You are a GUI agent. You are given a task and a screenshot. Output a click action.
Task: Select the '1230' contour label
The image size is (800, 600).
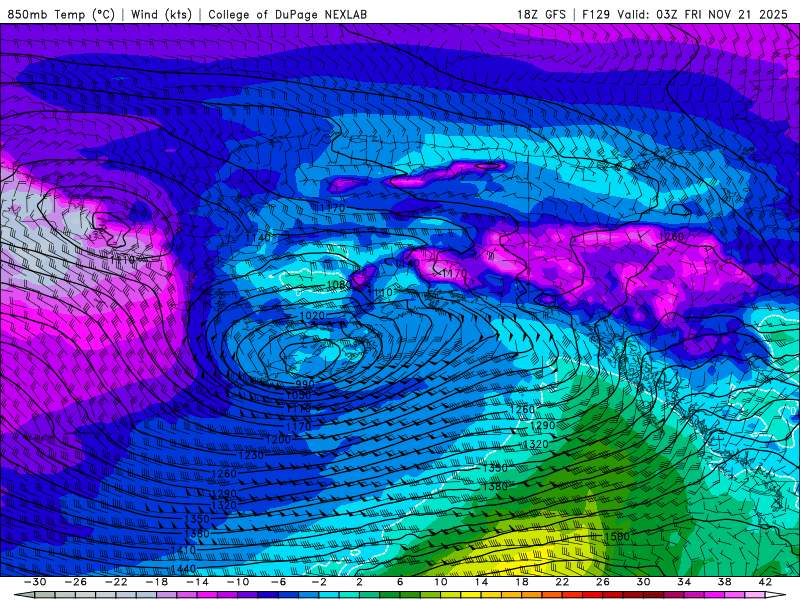click(x=251, y=455)
